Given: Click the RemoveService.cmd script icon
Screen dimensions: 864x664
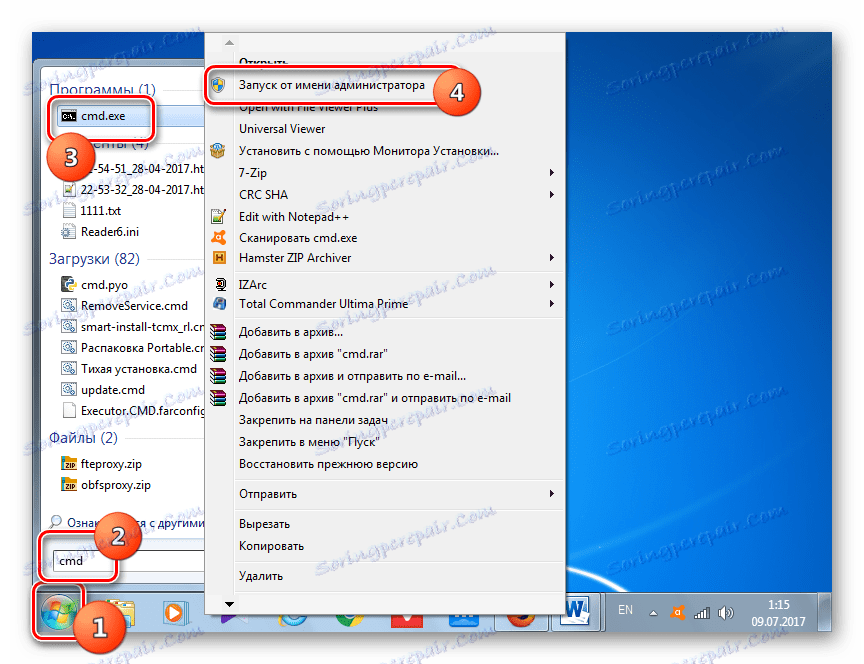Looking at the screenshot, I should 68,305.
